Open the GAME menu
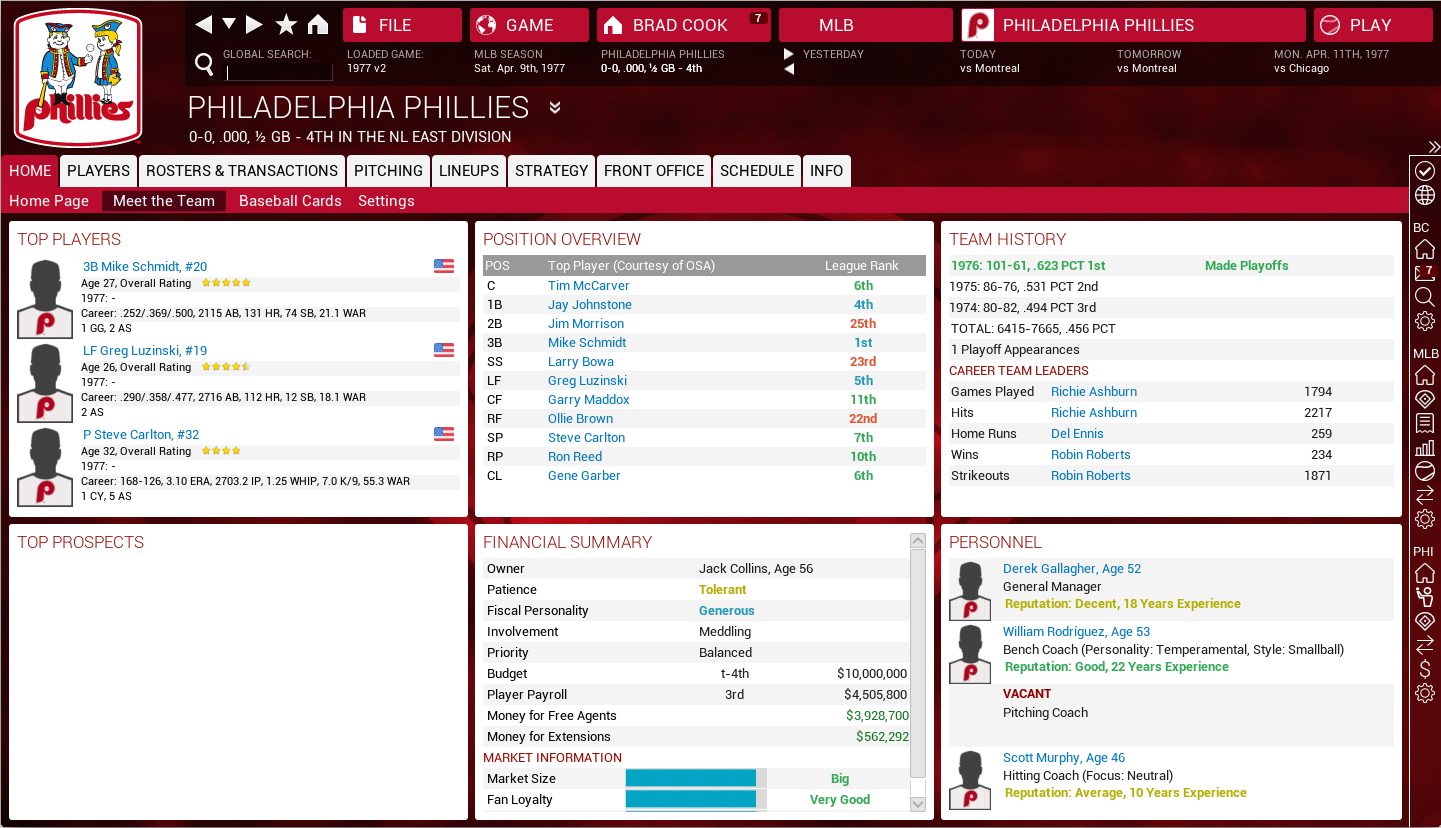The image size is (1441, 828). 529,25
